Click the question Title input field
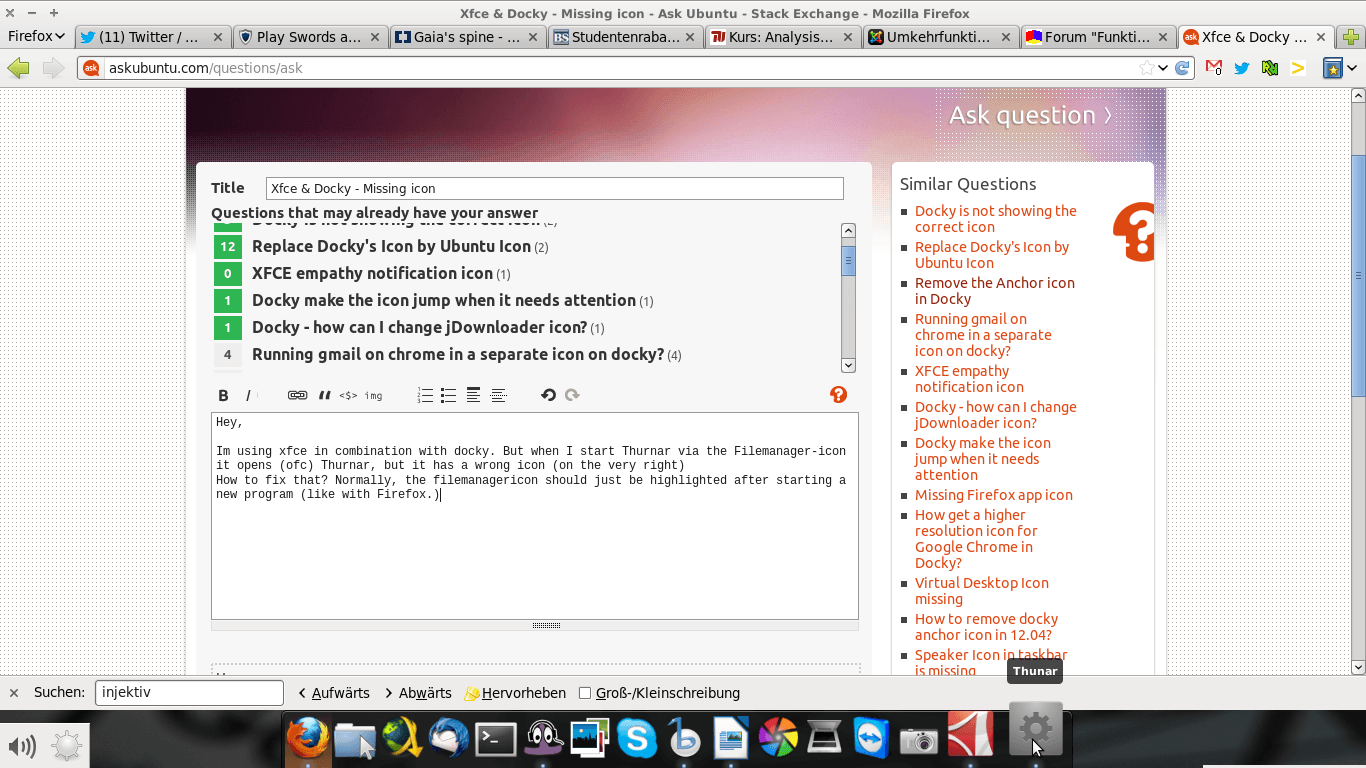 click(x=554, y=188)
